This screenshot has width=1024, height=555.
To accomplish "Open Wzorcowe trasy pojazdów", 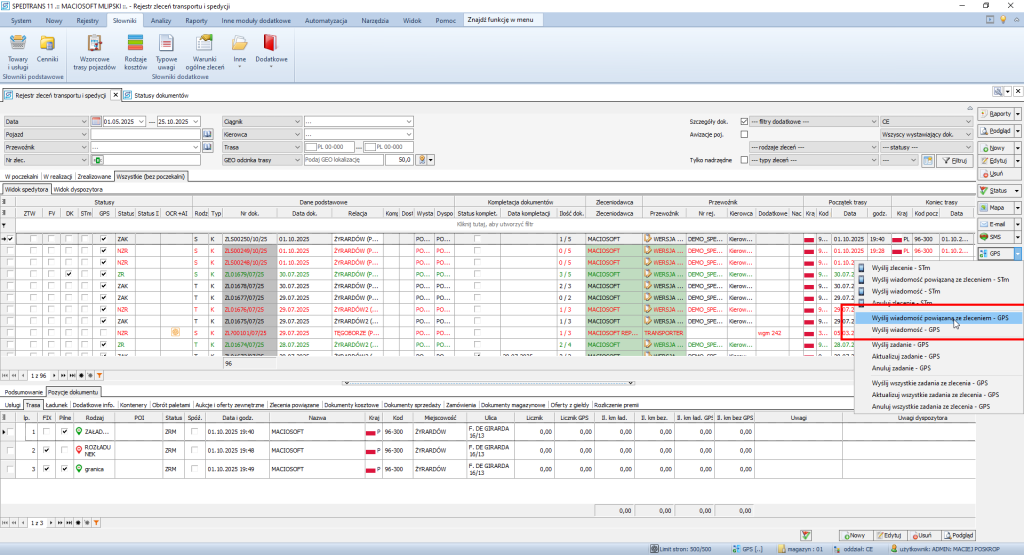I will tap(96, 44).
